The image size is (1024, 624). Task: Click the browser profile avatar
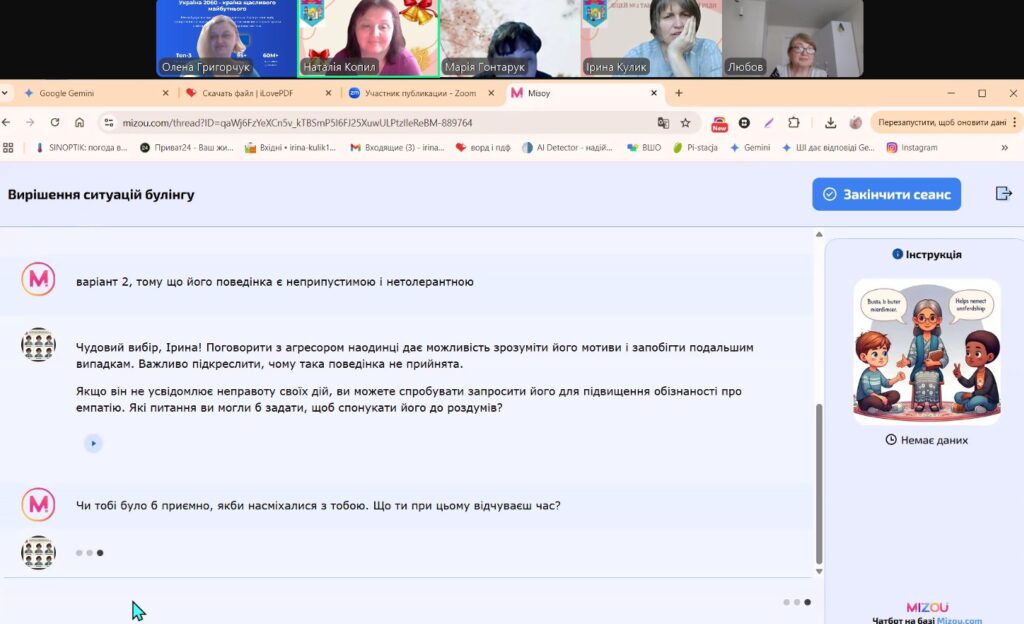point(856,123)
